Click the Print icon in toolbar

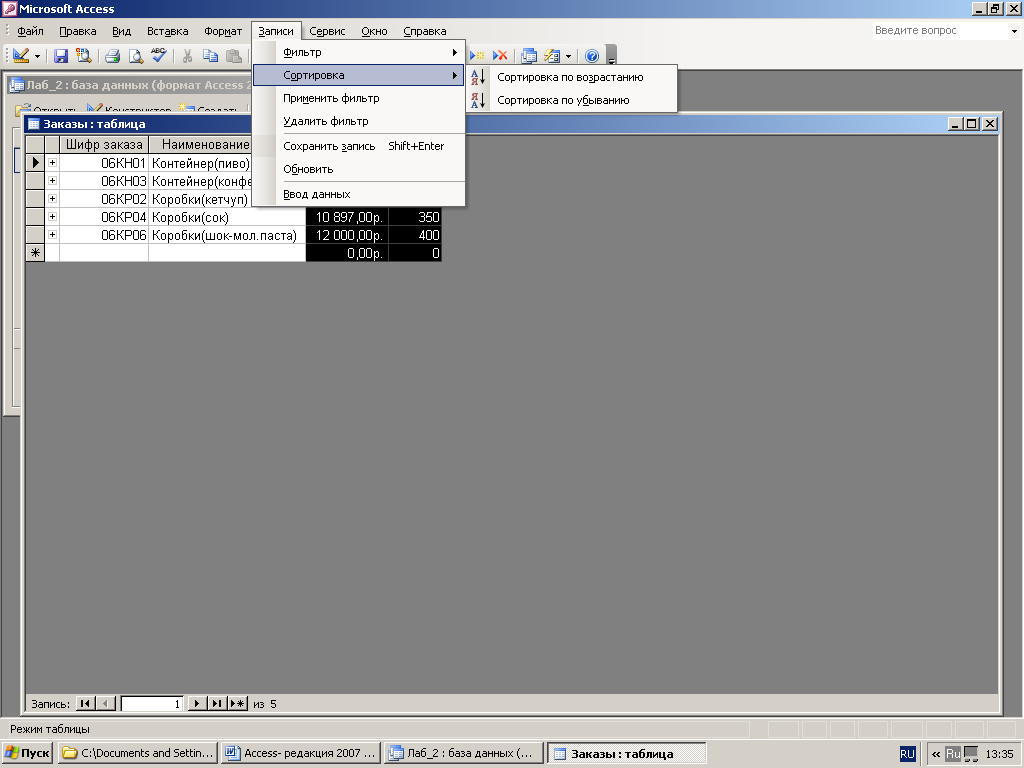point(112,56)
